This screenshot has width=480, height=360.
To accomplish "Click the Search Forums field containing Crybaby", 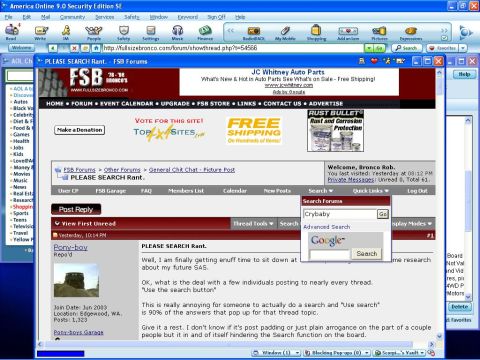I will pos(340,214).
